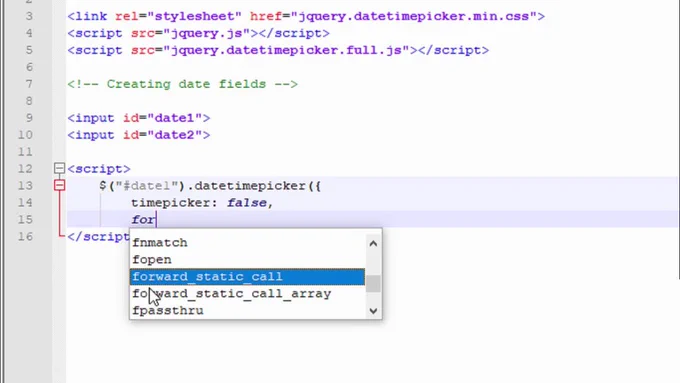Click the input id="date1" line
Viewport: 680px width, 383px height.
tap(139, 118)
